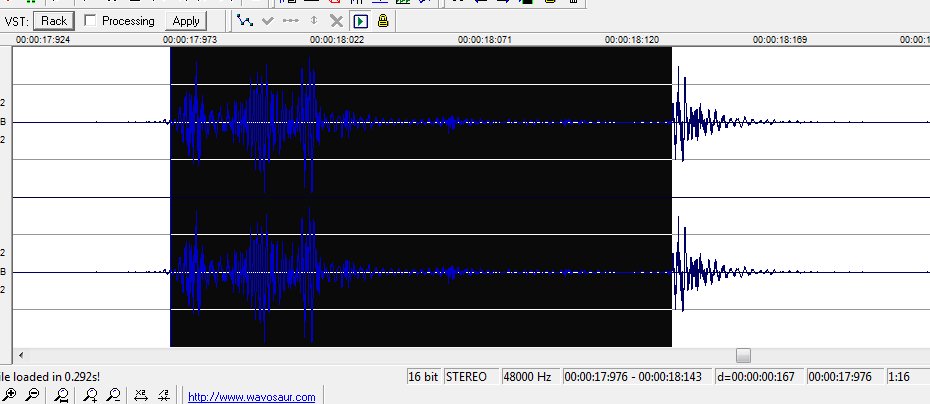
Task: Click the zoom out magnifier icon
Action: pos(33,395)
